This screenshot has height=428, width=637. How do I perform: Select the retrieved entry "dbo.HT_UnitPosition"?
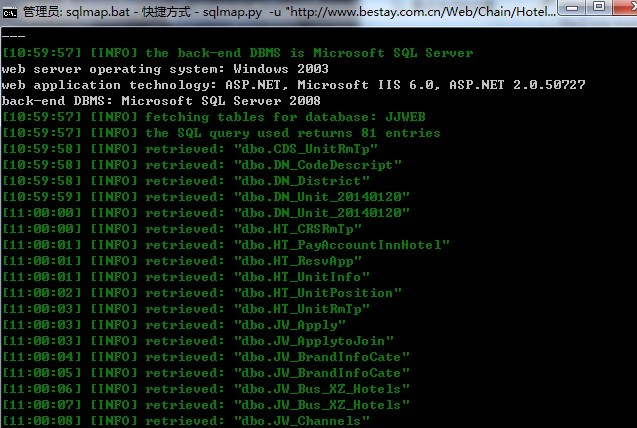(x=318, y=293)
